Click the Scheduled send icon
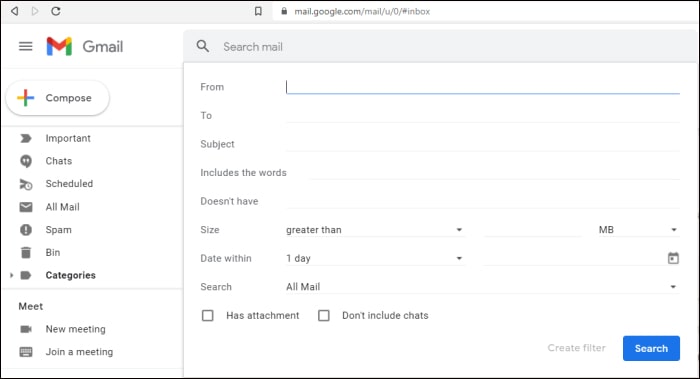Viewport: 700px width, 379px height. point(26,184)
